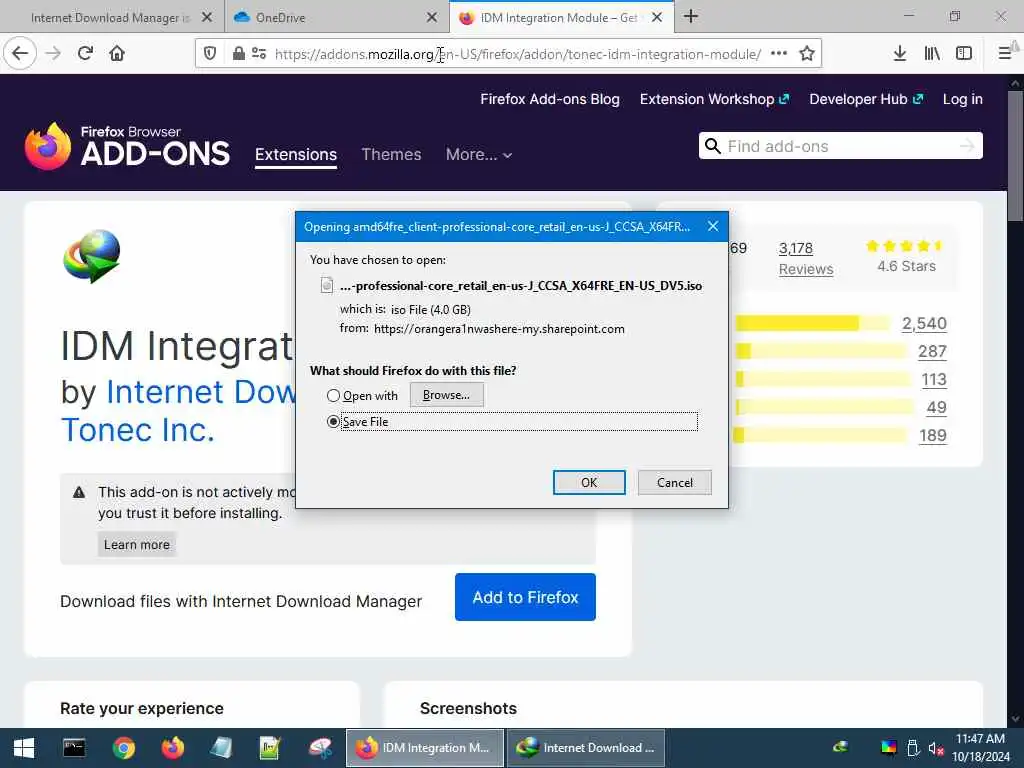The image size is (1024, 768).
Task: Click the IDM tray icon
Action: click(x=840, y=747)
